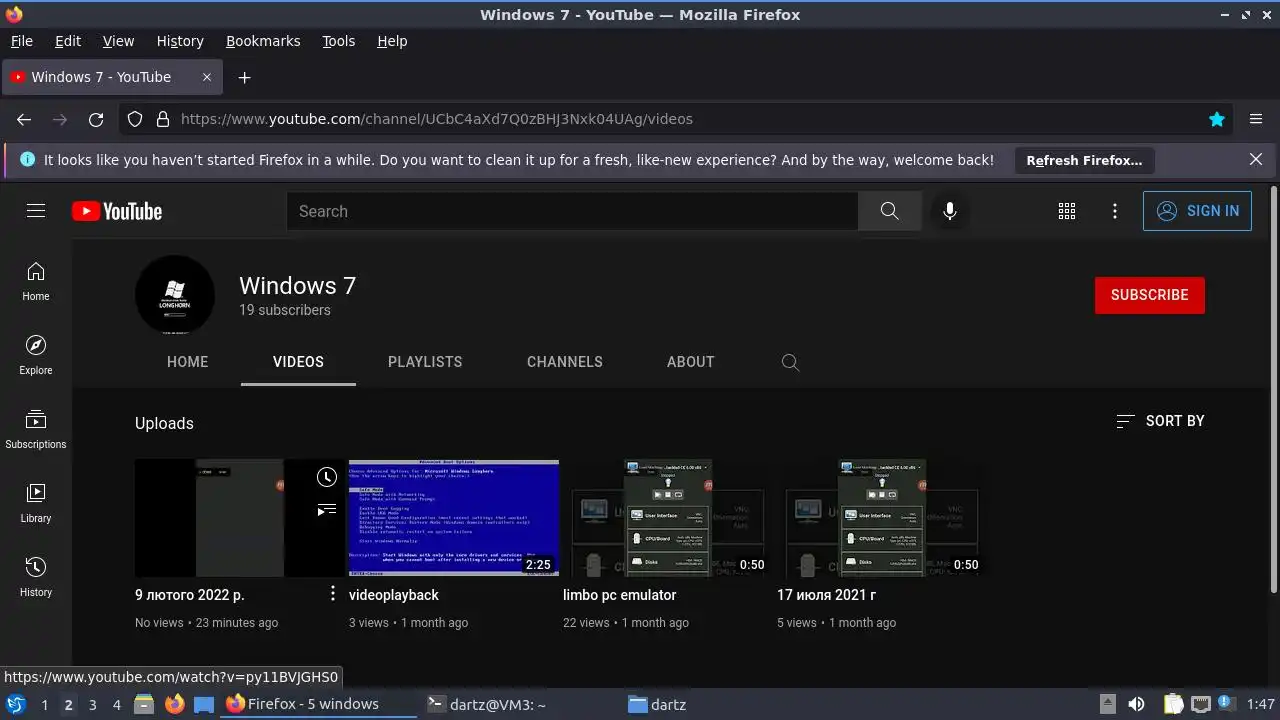Open the YouTube apps grid
1280x720 pixels.
tap(1067, 211)
